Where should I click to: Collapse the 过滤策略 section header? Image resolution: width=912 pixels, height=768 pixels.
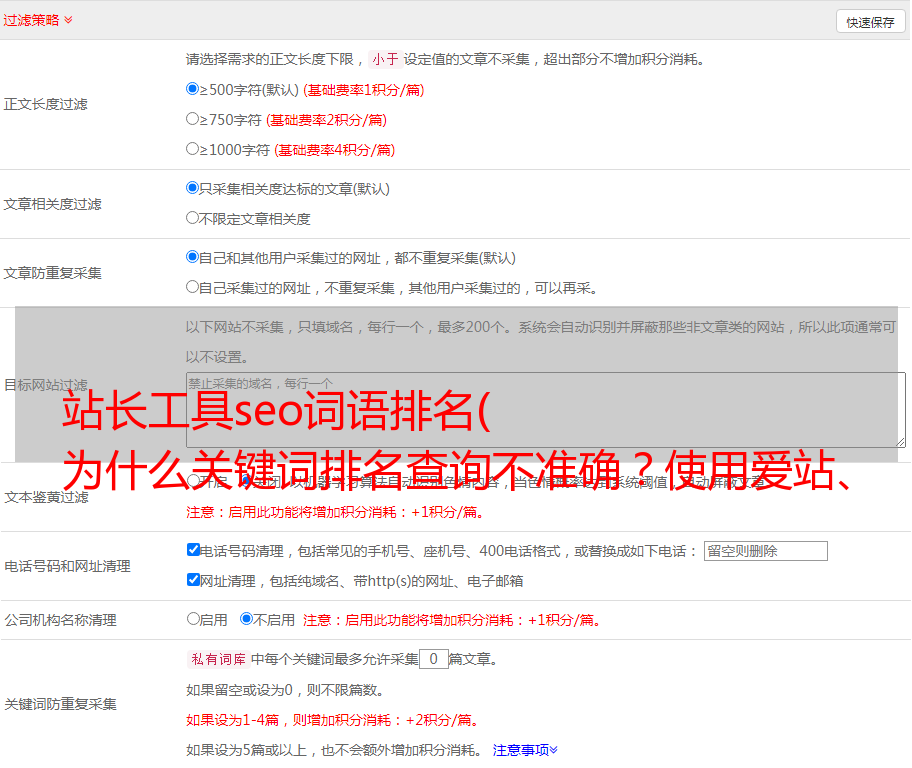click(38, 20)
